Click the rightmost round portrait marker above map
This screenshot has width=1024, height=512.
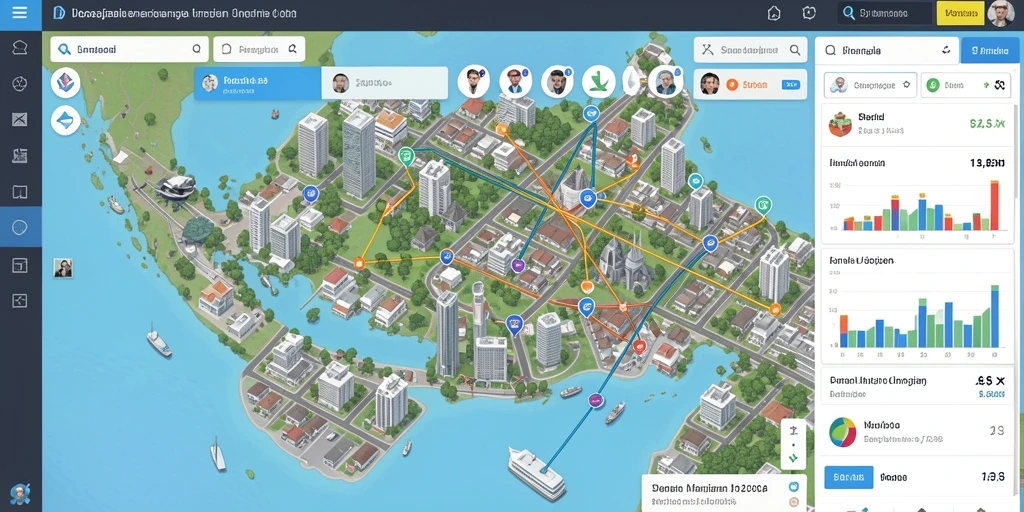[665, 82]
